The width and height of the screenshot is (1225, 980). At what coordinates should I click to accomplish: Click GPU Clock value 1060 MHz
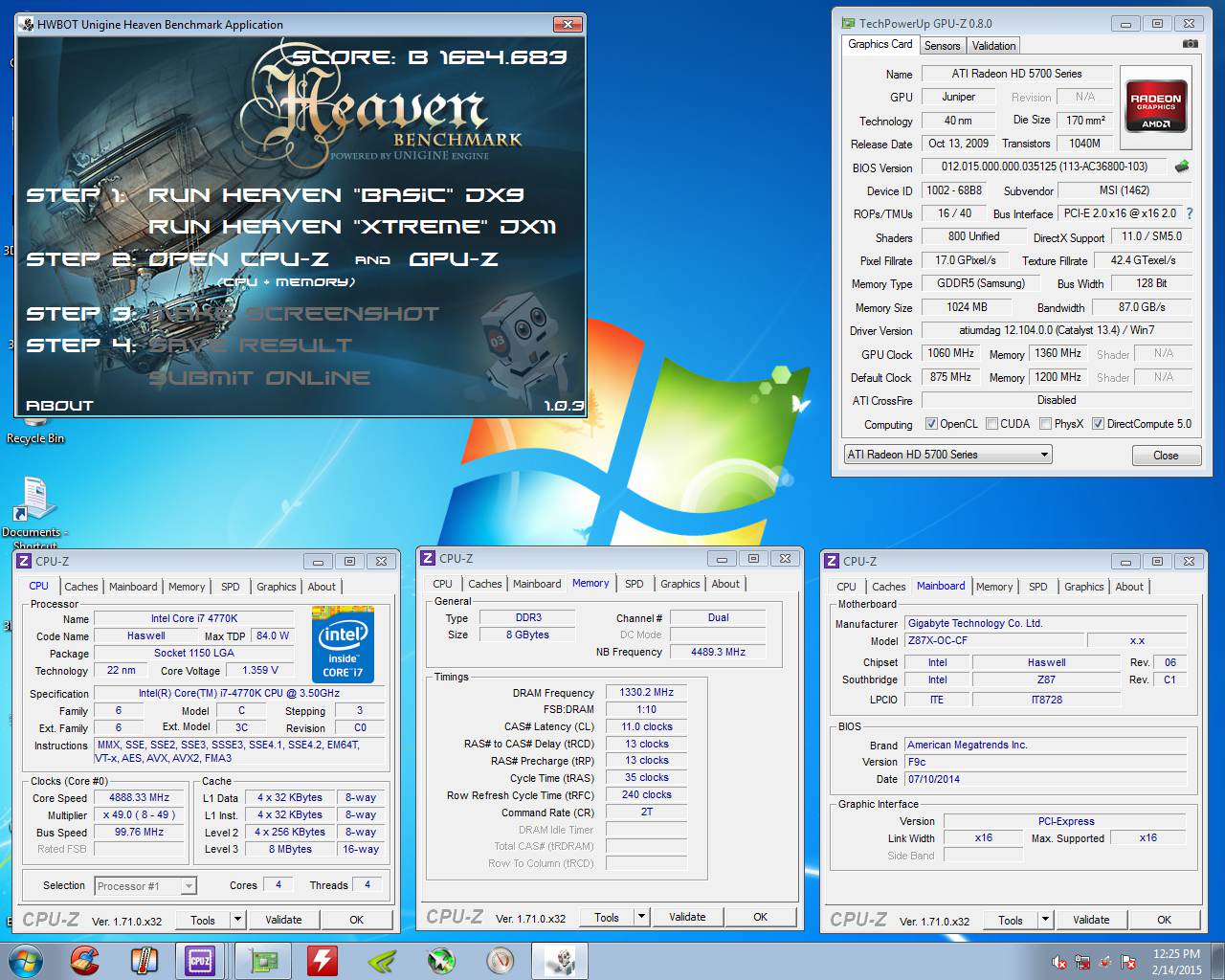coord(951,353)
